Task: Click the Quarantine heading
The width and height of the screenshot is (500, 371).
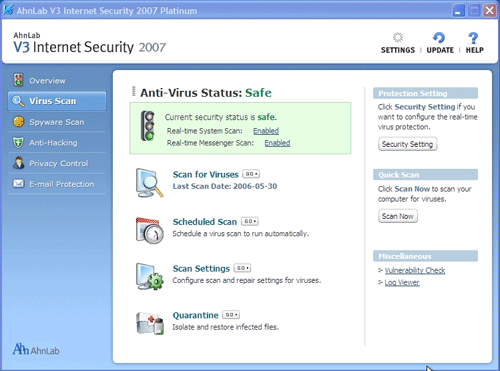Action: (x=196, y=315)
